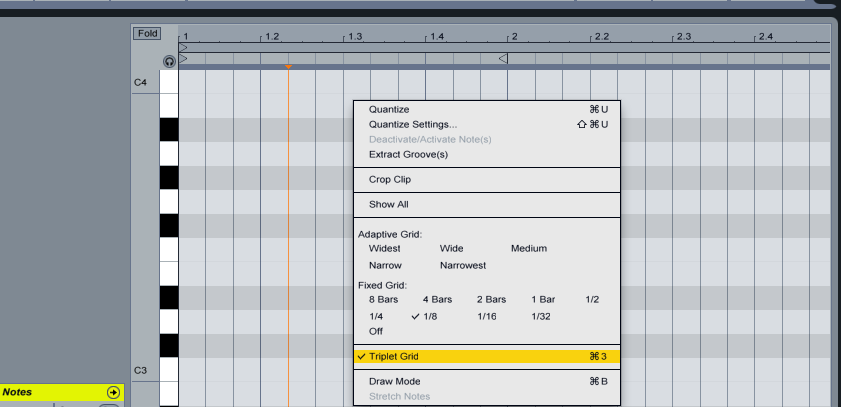
Task: Click the Fold button
Action: pos(147,33)
